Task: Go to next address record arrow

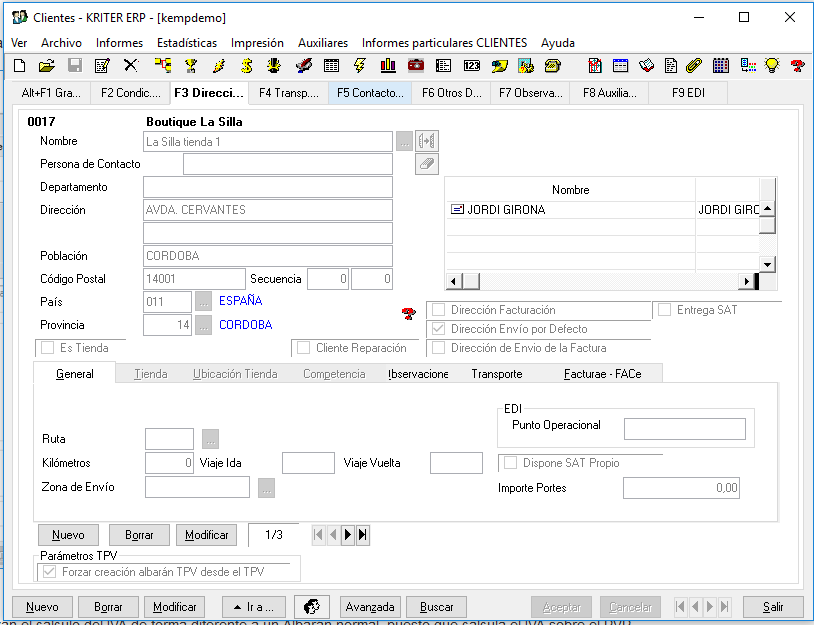Action: (348, 535)
